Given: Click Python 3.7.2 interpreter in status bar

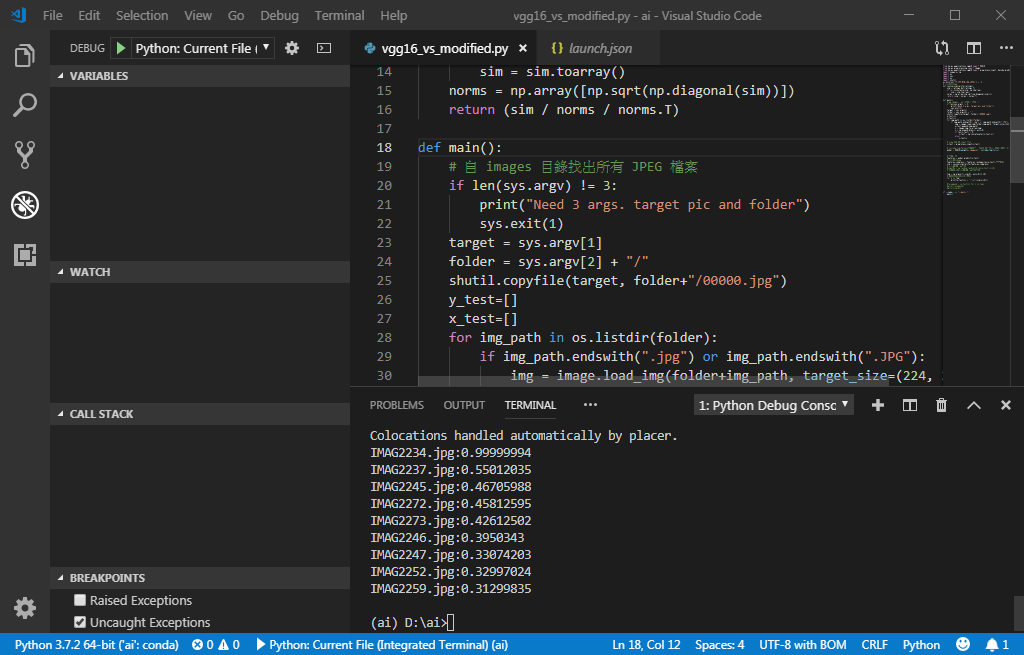Looking at the screenshot, I should pyautogui.click(x=97, y=645).
